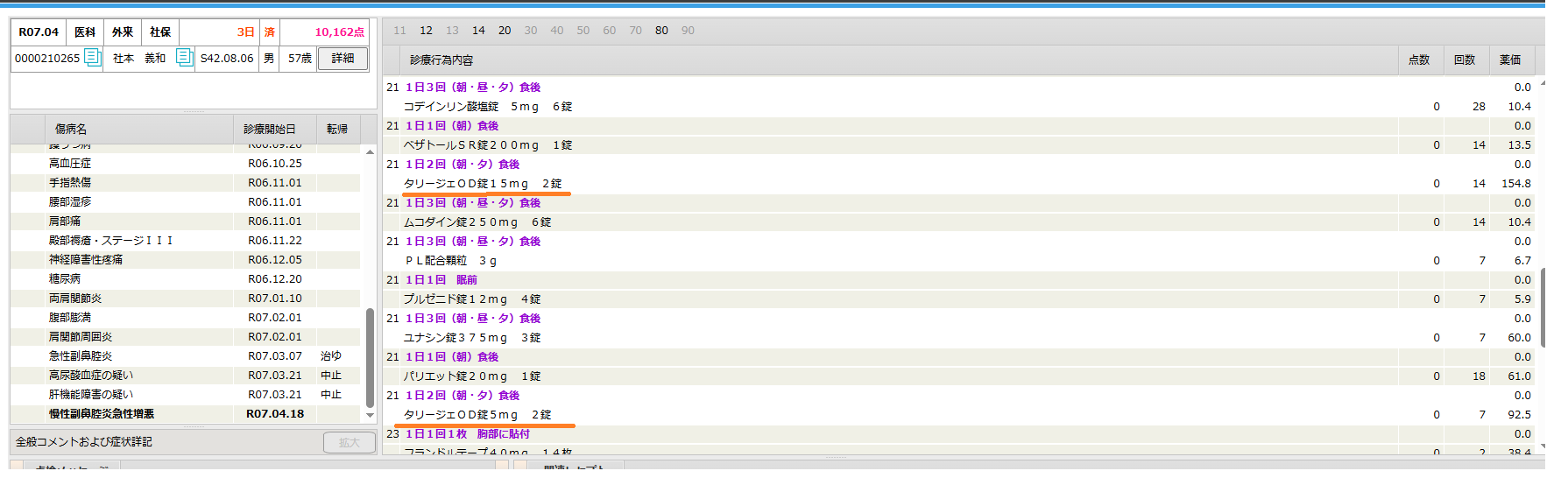Choose category tab 60

[x=610, y=31]
